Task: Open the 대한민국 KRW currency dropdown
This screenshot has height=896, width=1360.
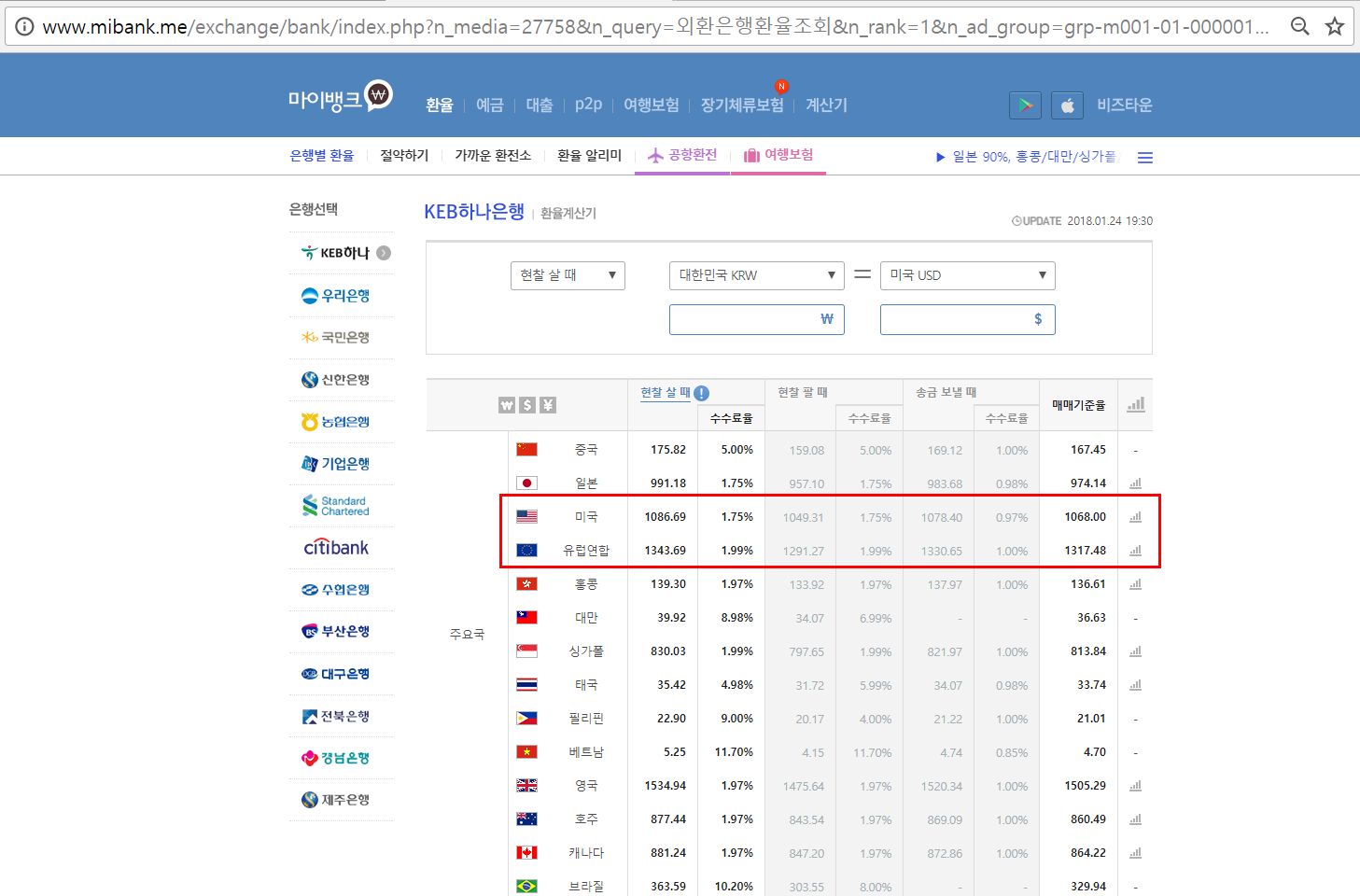Action: (757, 275)
